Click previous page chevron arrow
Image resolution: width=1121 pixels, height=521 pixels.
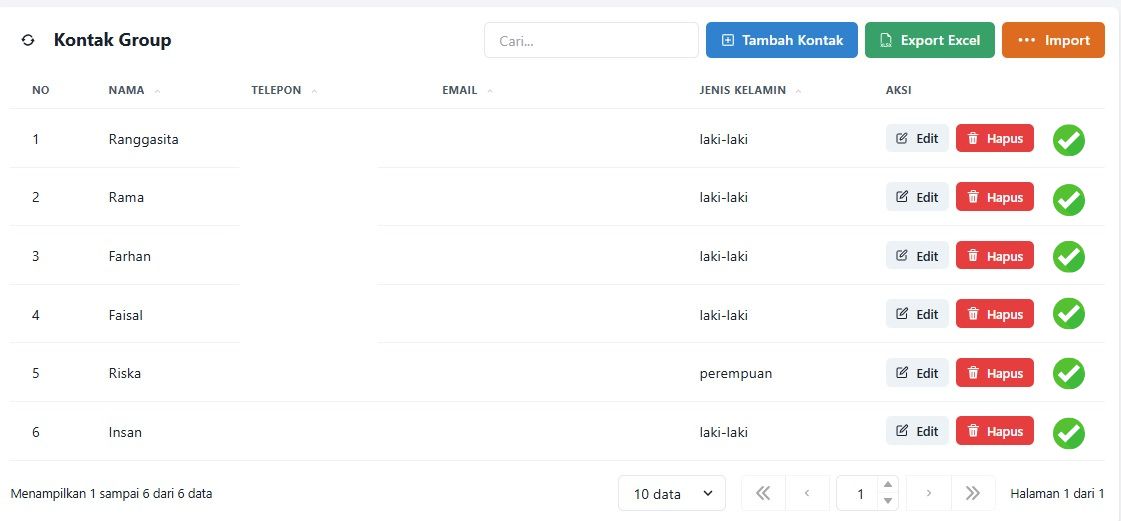[x=807, y=493]
